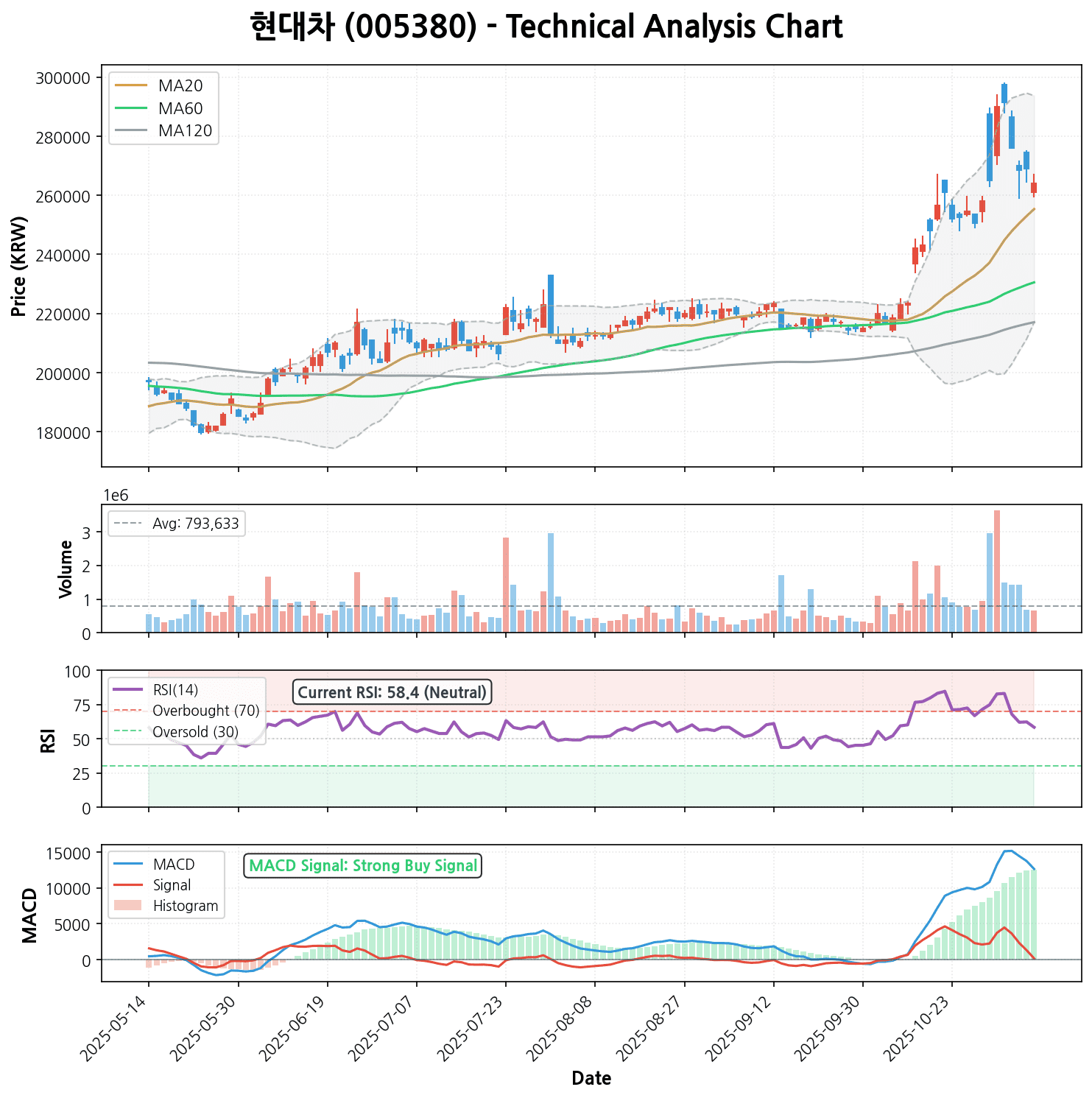Click the MACD Signal: Strong Buy Signal box

pyautogui.click(x=362, y=865)
